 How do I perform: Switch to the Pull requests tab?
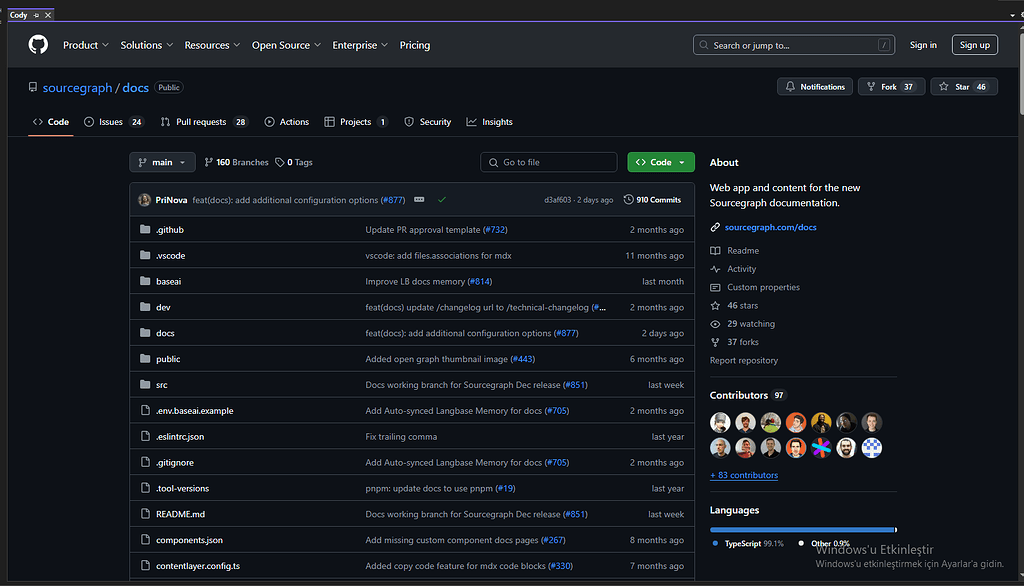201,122
